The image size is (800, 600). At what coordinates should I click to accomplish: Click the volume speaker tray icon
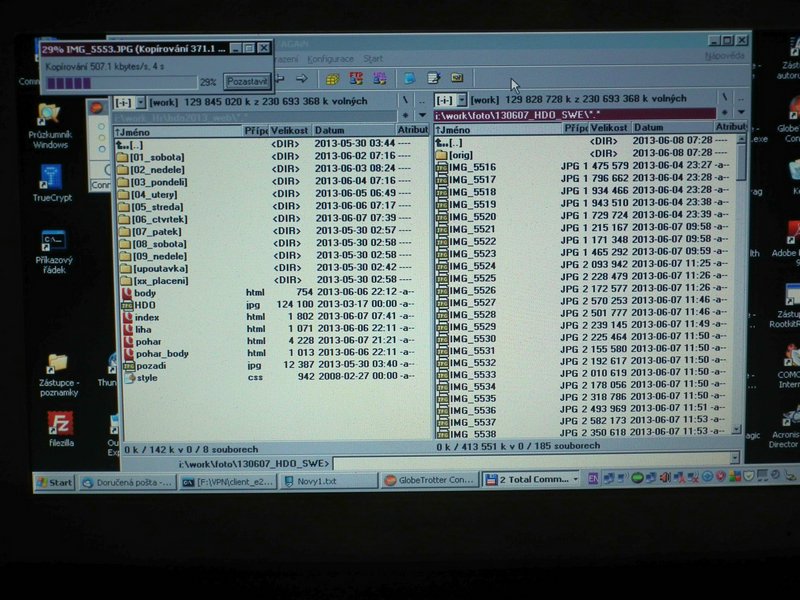[665, 478]
